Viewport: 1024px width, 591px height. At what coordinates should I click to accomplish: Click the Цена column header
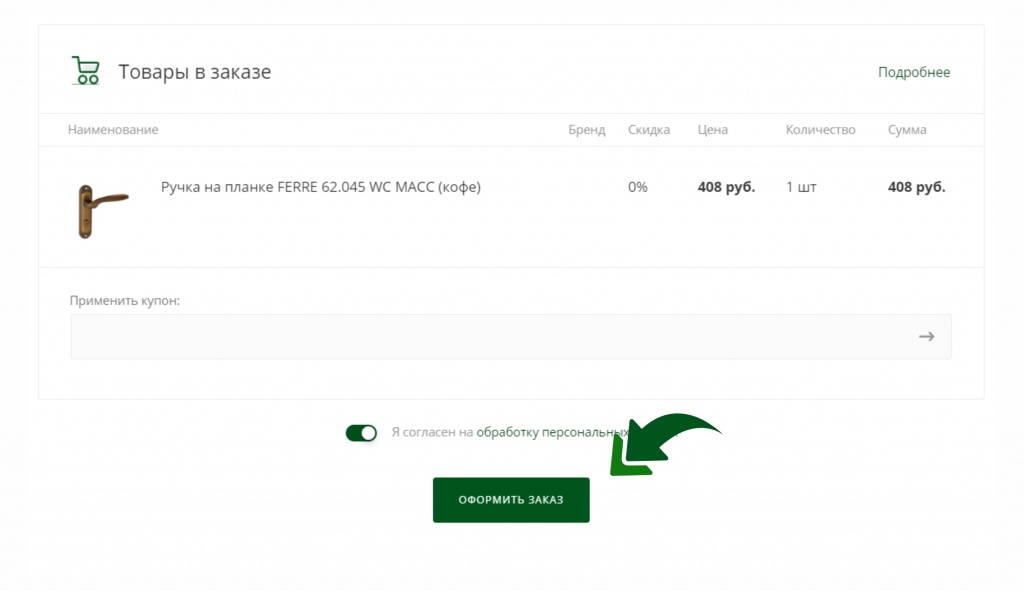(x=712, y=130)
